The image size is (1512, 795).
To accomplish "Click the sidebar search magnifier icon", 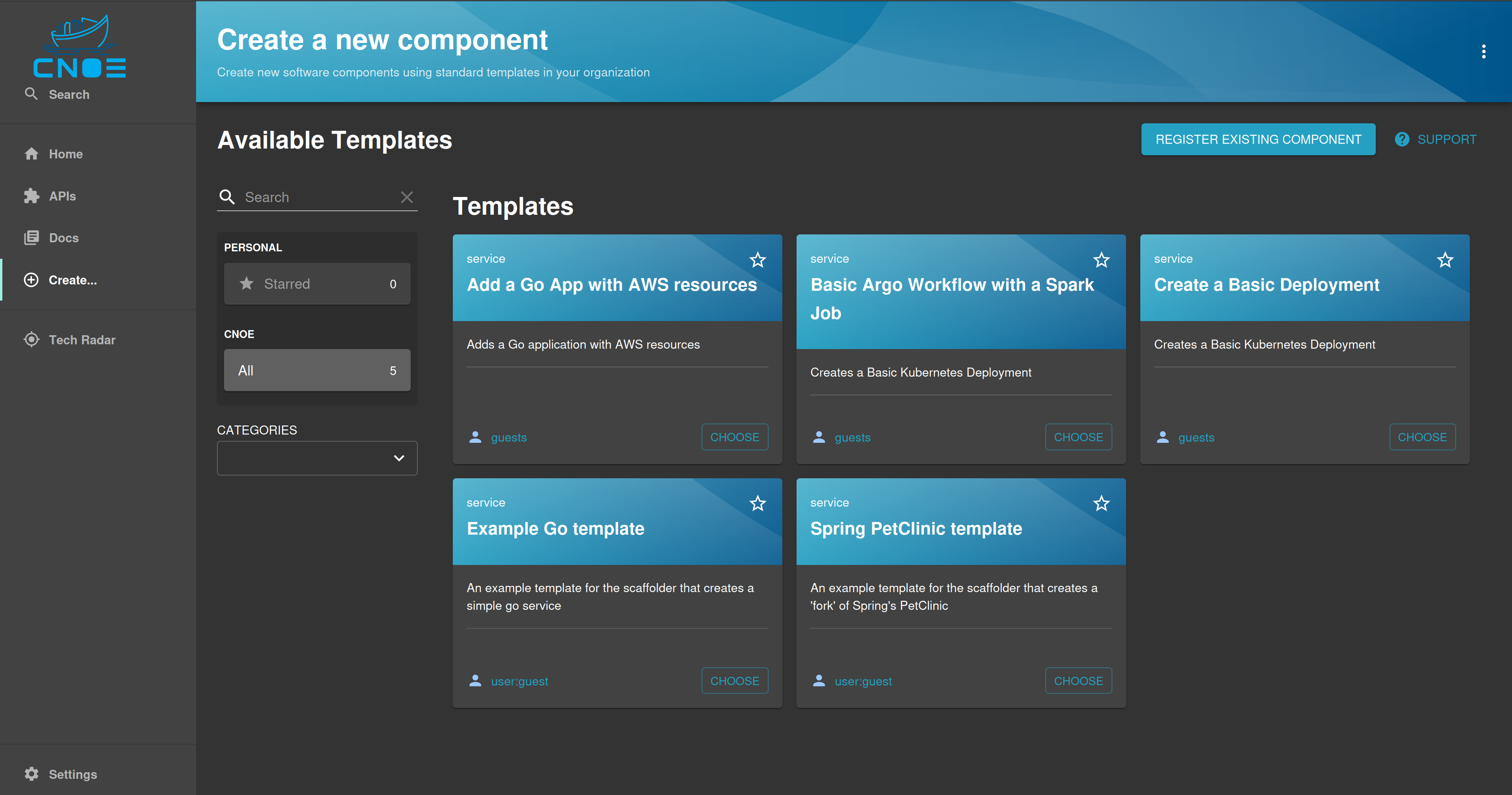I will [31, 94].
